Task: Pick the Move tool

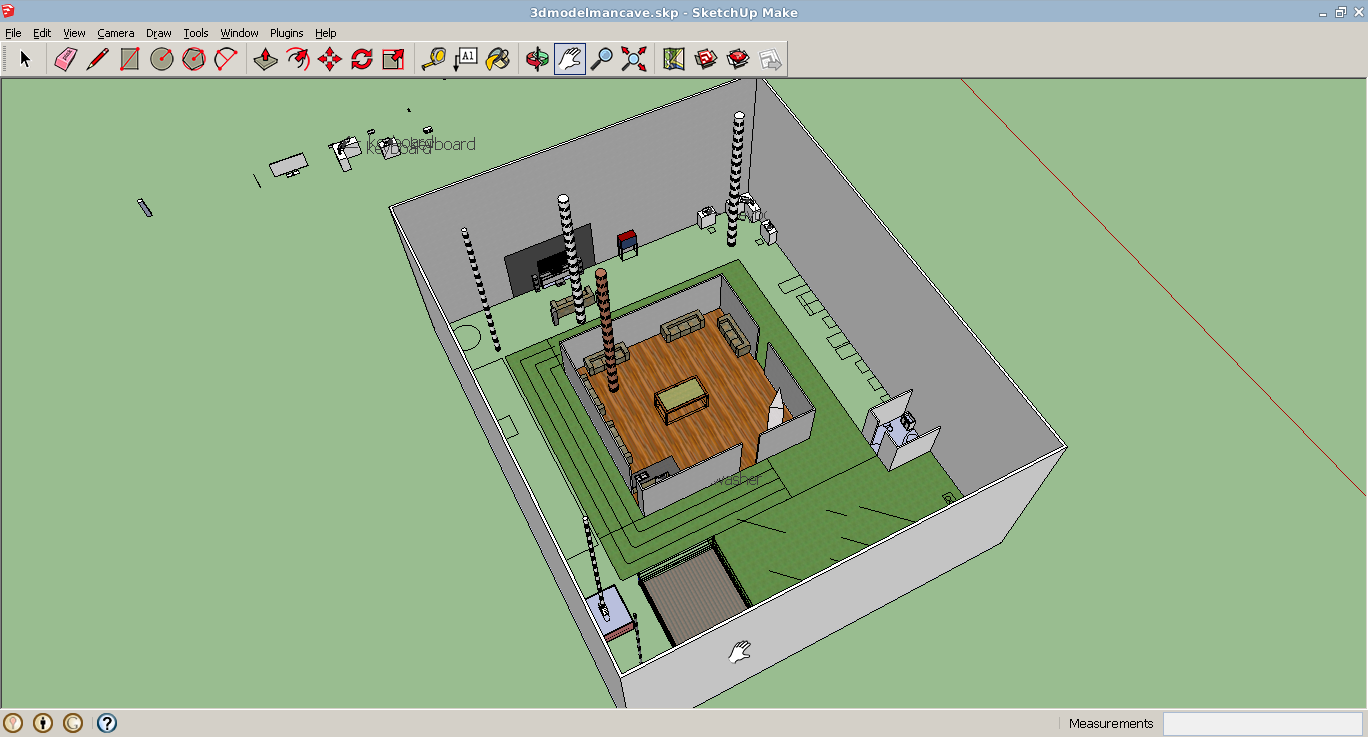Action: coord(329,59)
